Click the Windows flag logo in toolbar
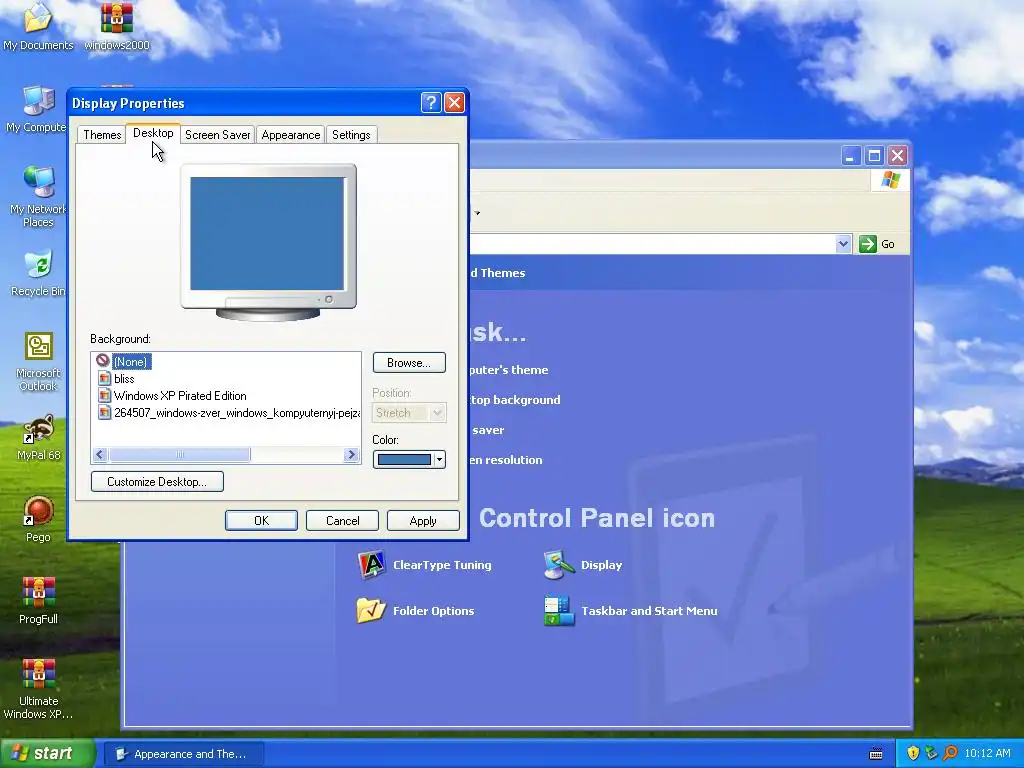 [891, 180]
